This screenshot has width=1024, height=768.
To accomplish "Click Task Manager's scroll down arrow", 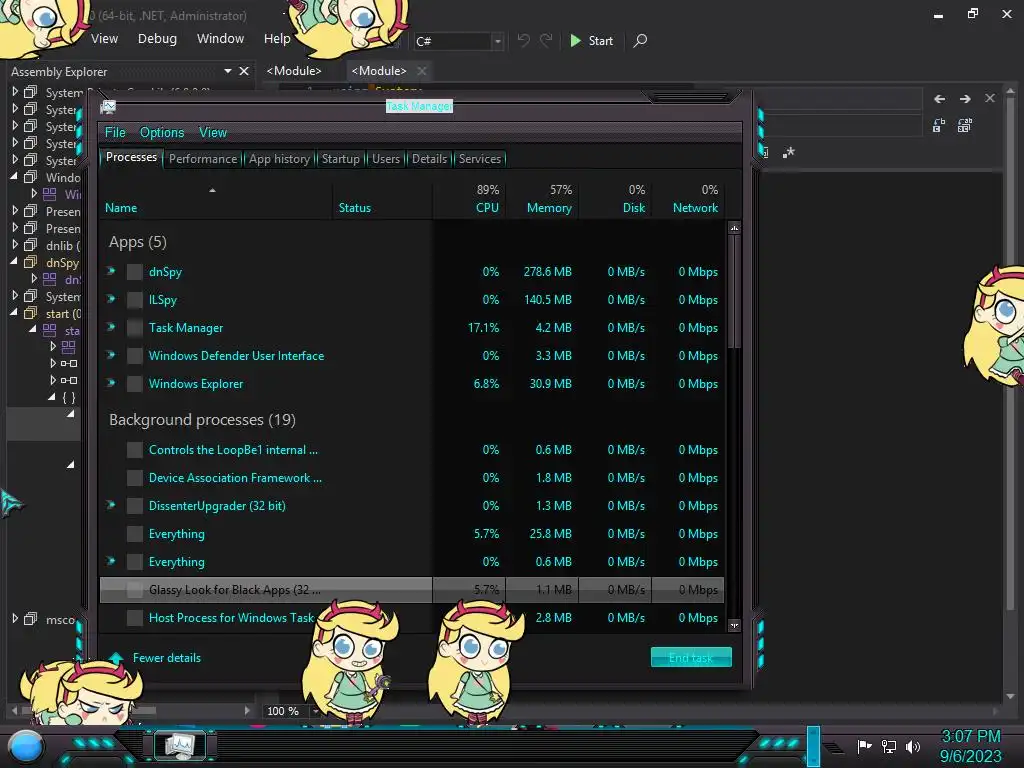I will click(x=734, y=625).
